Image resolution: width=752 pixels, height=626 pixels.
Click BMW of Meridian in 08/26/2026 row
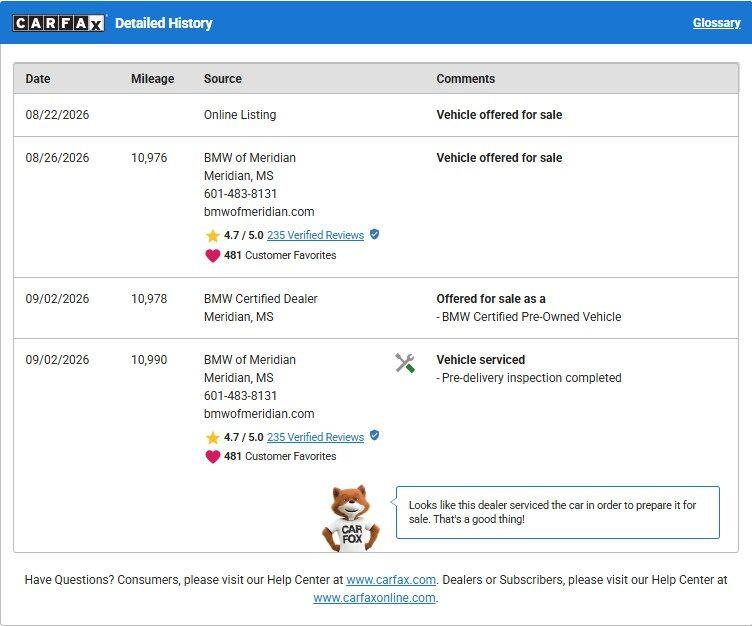(x=249, y=158)
